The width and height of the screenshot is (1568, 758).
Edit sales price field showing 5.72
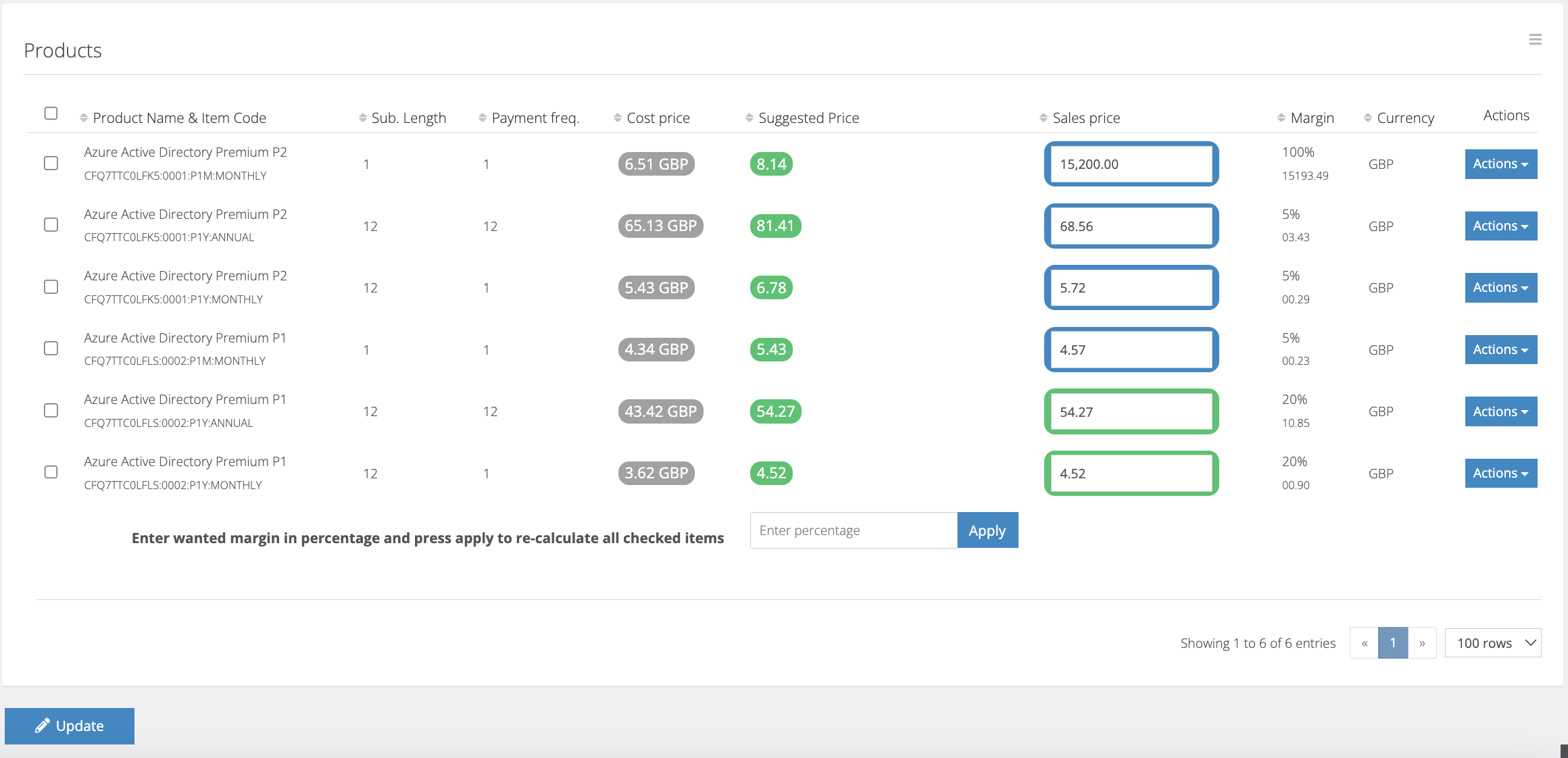(1131, 288)
